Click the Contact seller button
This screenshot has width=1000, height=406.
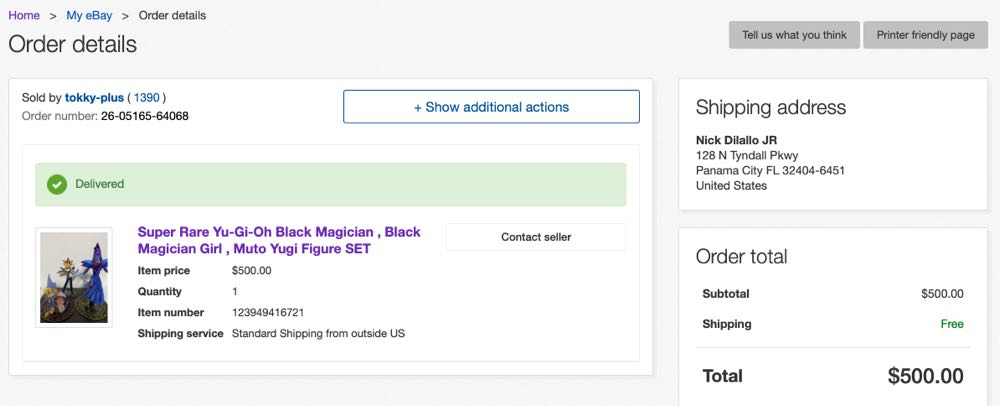coord(535,237)
